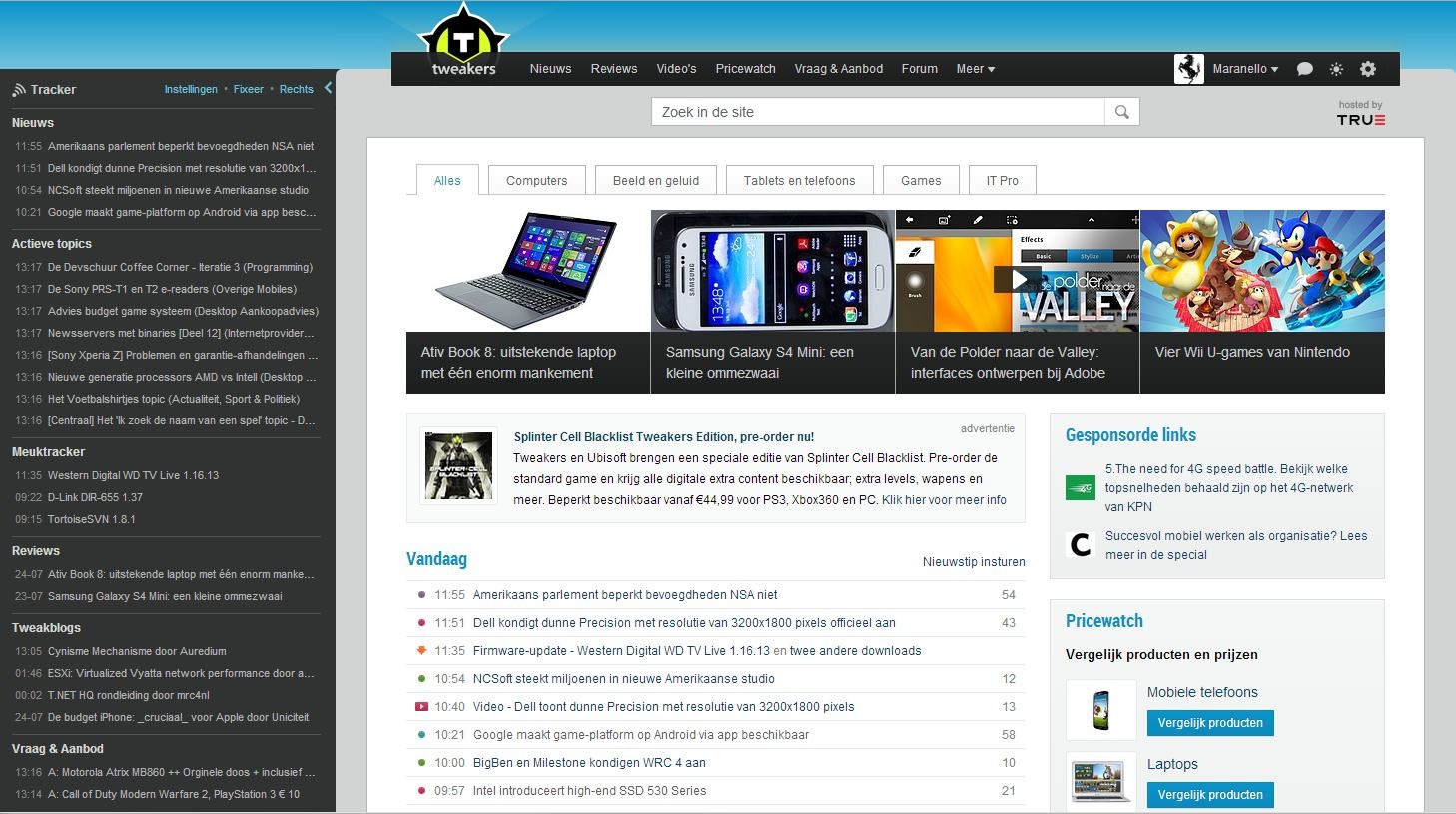Click the Tweakers logo
This screenshot has height=814, width=1456.
463,41
